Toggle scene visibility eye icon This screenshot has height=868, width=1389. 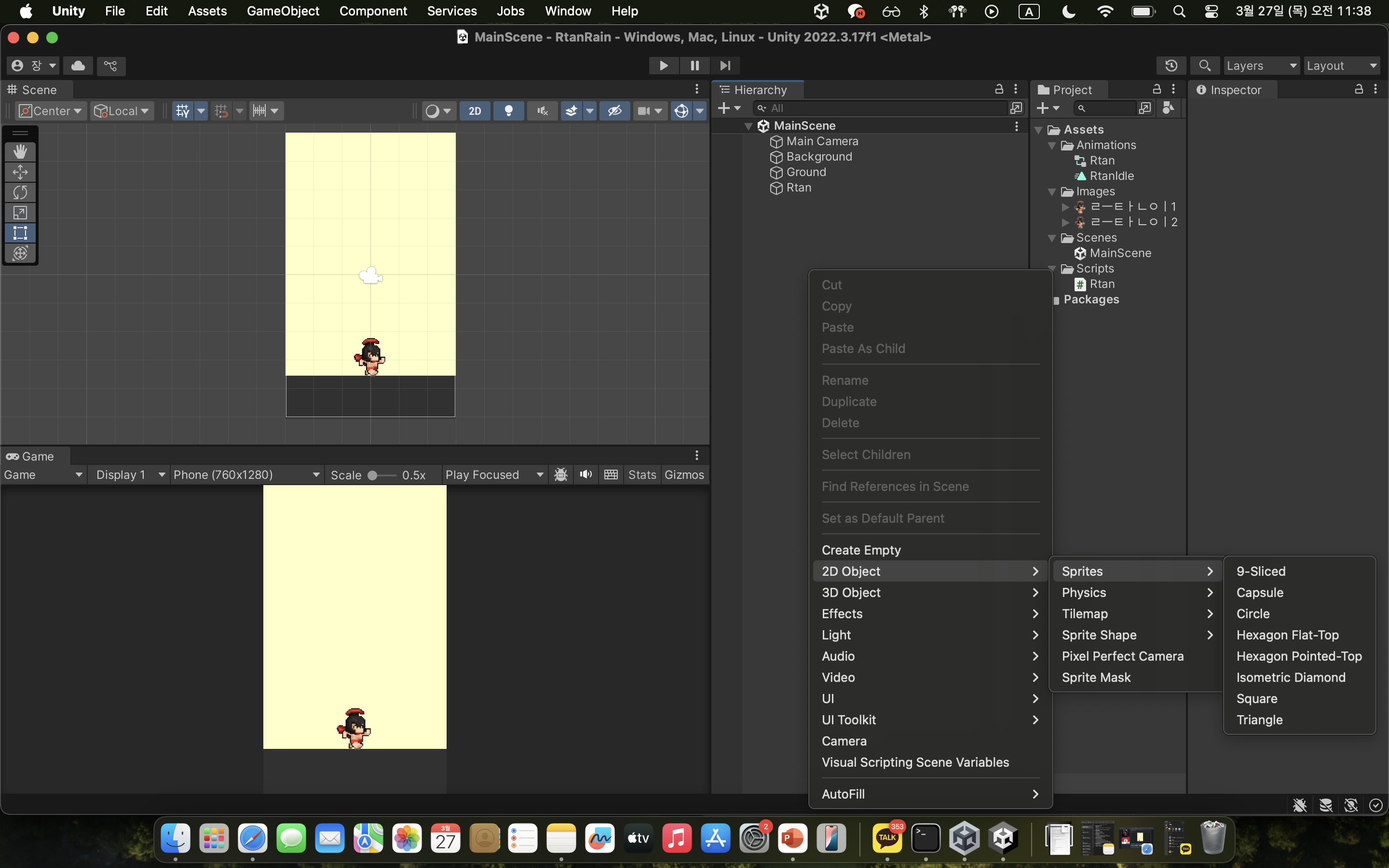coord(615,111)
